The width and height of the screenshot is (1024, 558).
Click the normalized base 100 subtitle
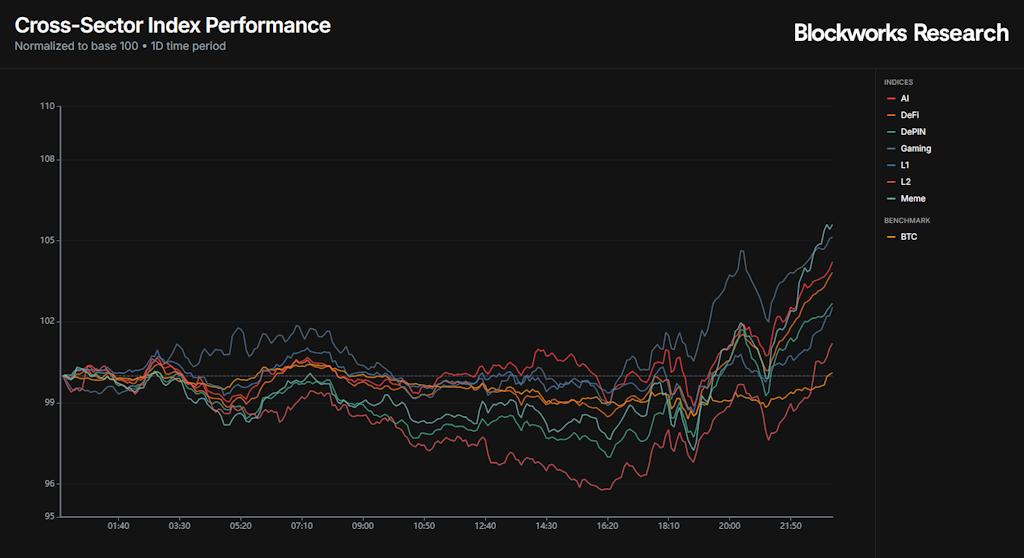(120, 46)
